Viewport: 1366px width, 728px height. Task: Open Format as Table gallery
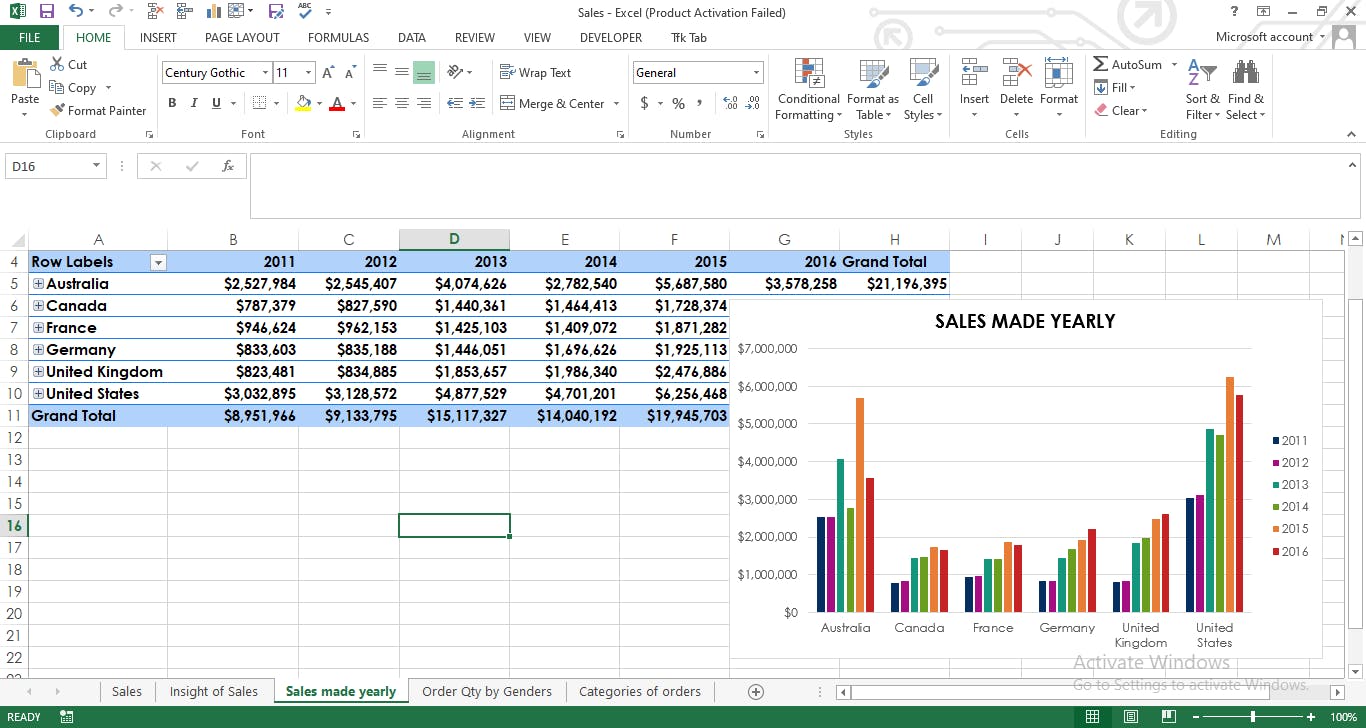873,90
